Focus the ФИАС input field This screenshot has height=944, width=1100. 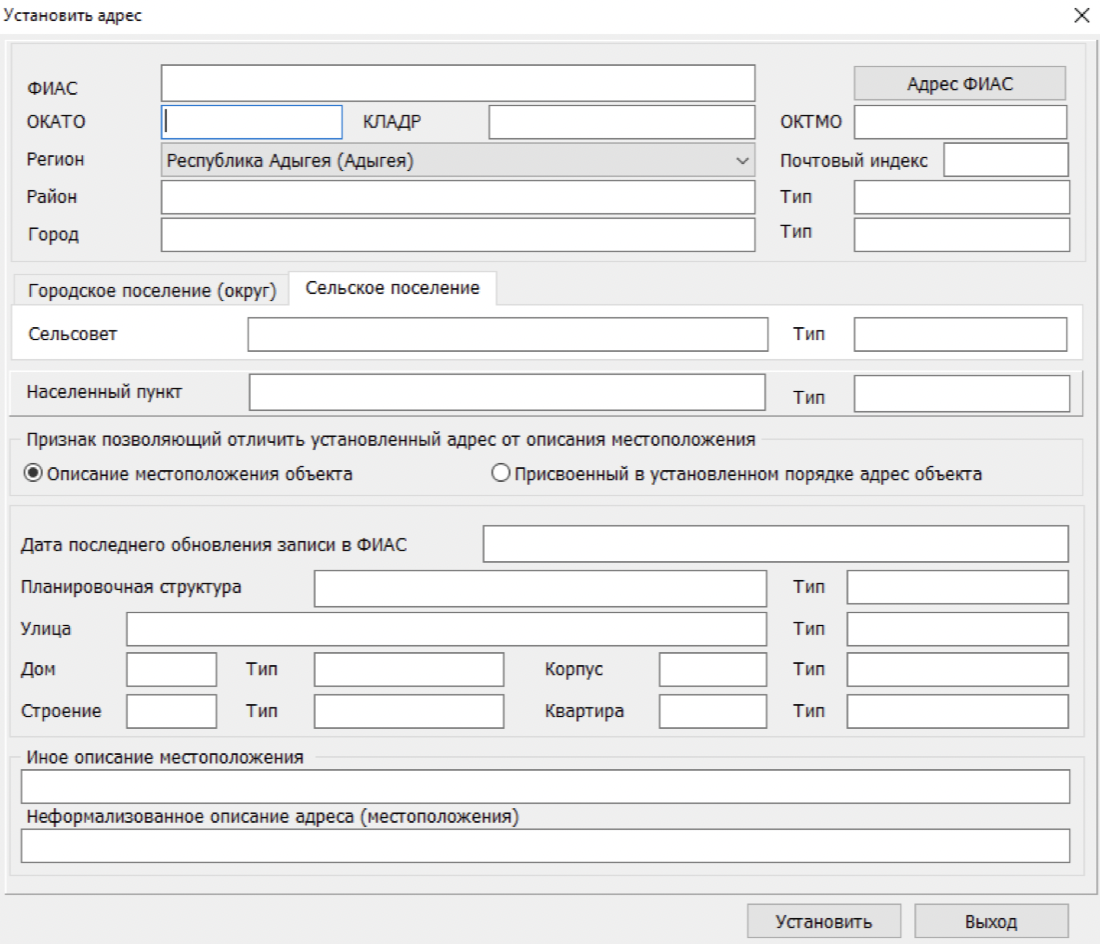[x=457, y=84]
